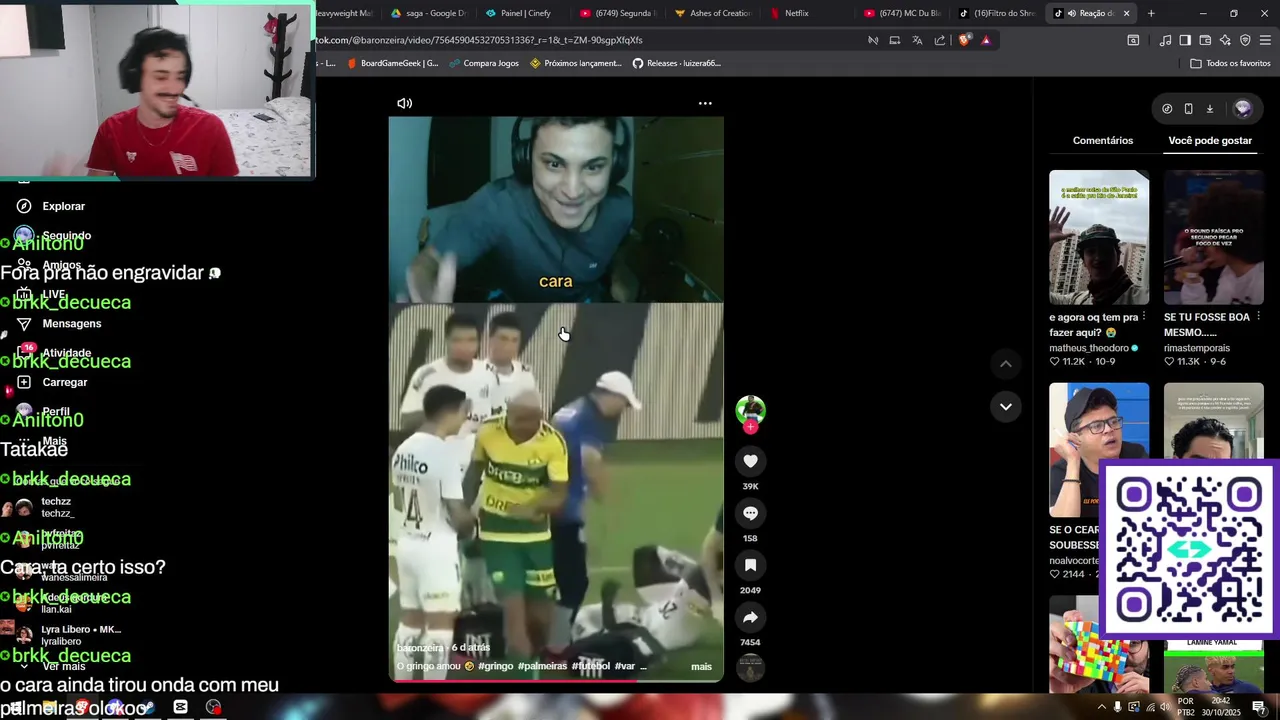This screenshot has height=720, width=1280.
Task: Seek along the red video progress bar
Action: (556, 681)
